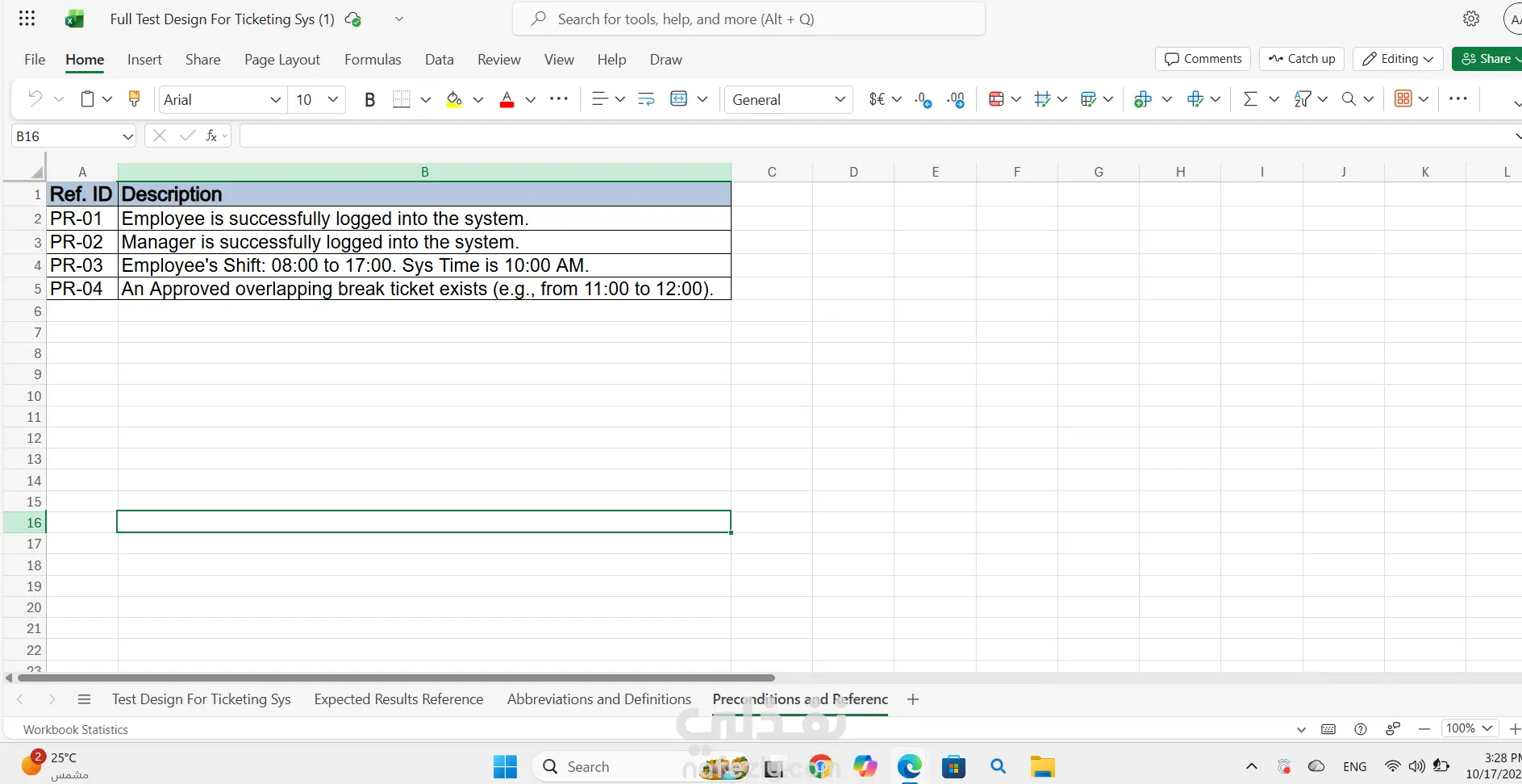Expand the borders dropdown arrow
The width and height of the screenshot is (1522, 784).
426,99
